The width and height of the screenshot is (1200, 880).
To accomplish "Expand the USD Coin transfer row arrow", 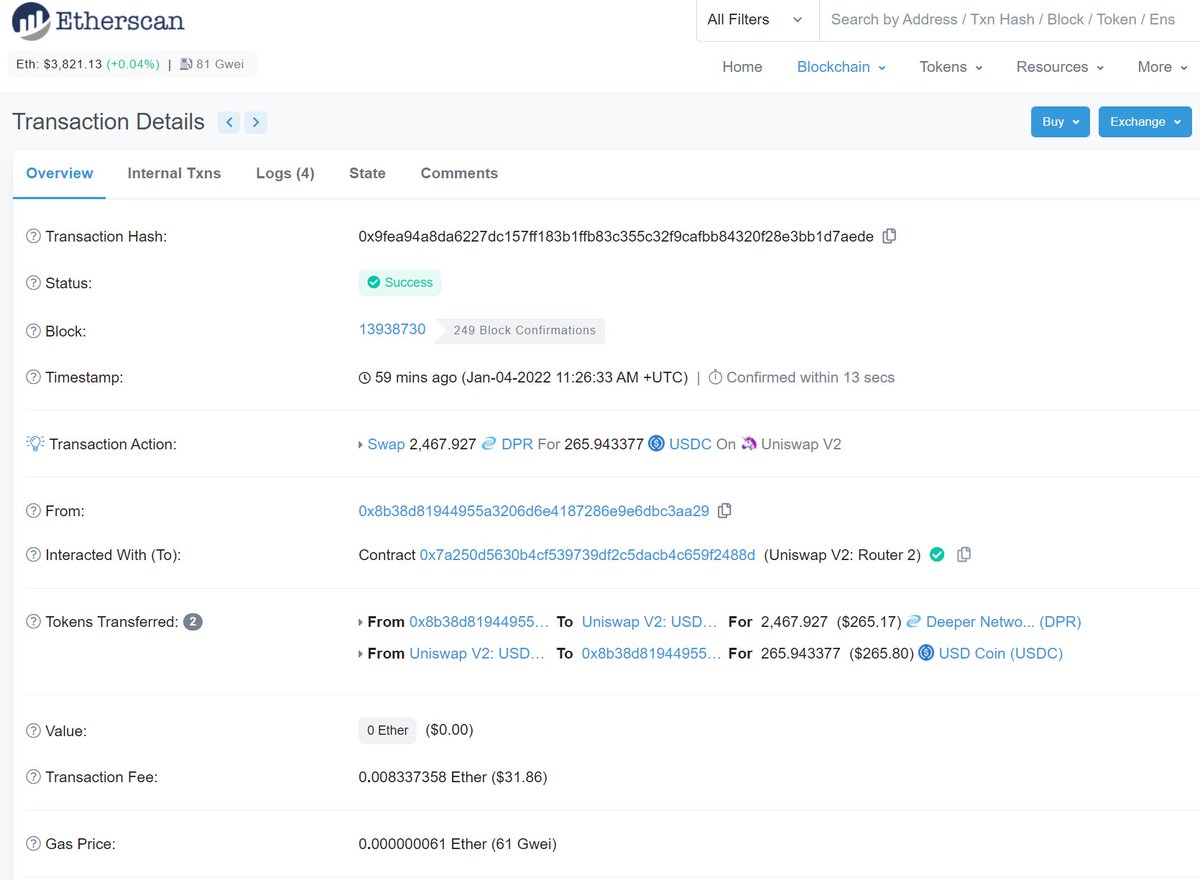I will tap(361, 654).
